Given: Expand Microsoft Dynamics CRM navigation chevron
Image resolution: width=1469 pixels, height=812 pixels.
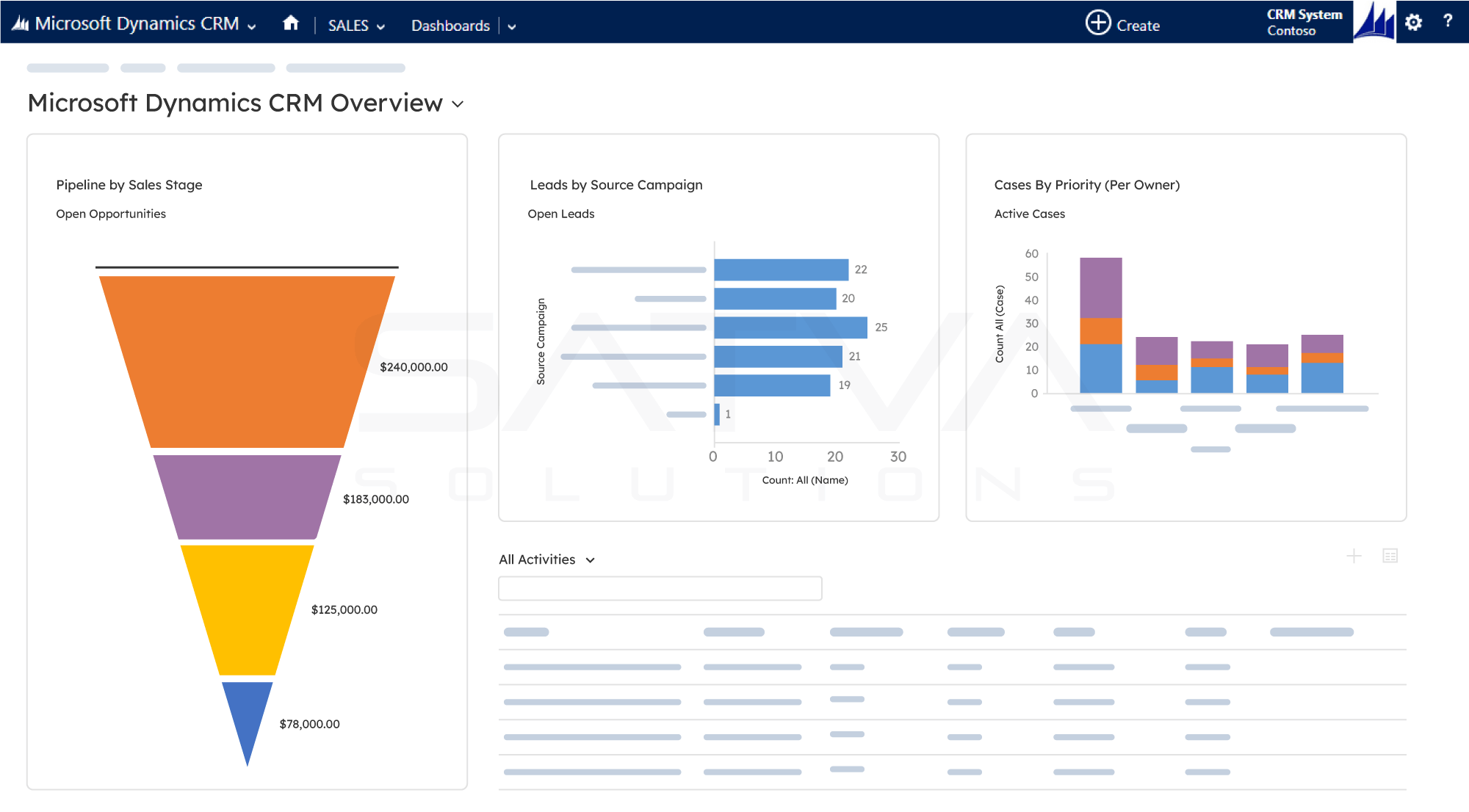Looking at the screenshot, I should 252,26.
